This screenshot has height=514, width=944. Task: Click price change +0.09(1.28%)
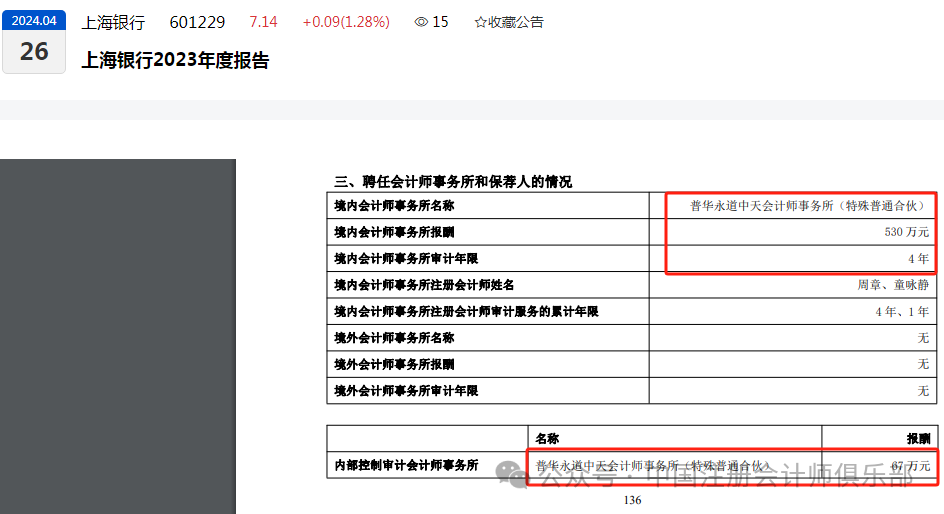coord(346,22)
